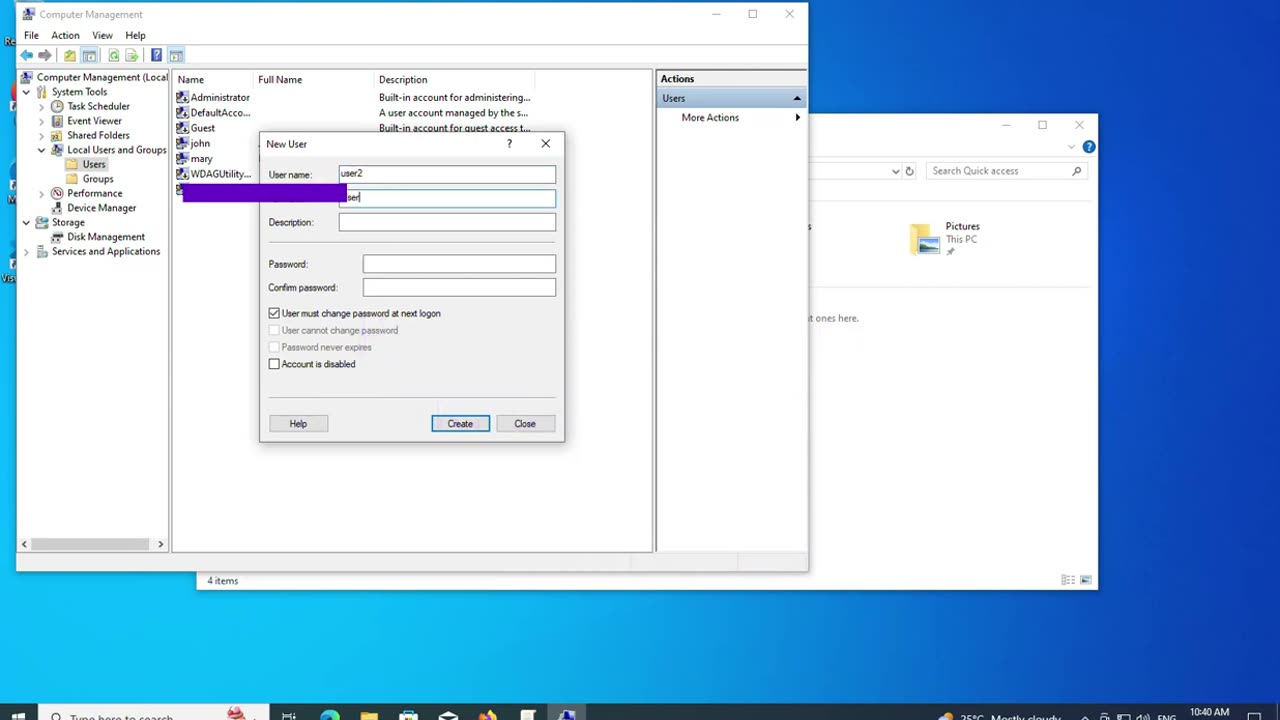This screenshot has width=1280, height=720.
Task: Click the Create button in New User dialog
Action: pos(460,424)
